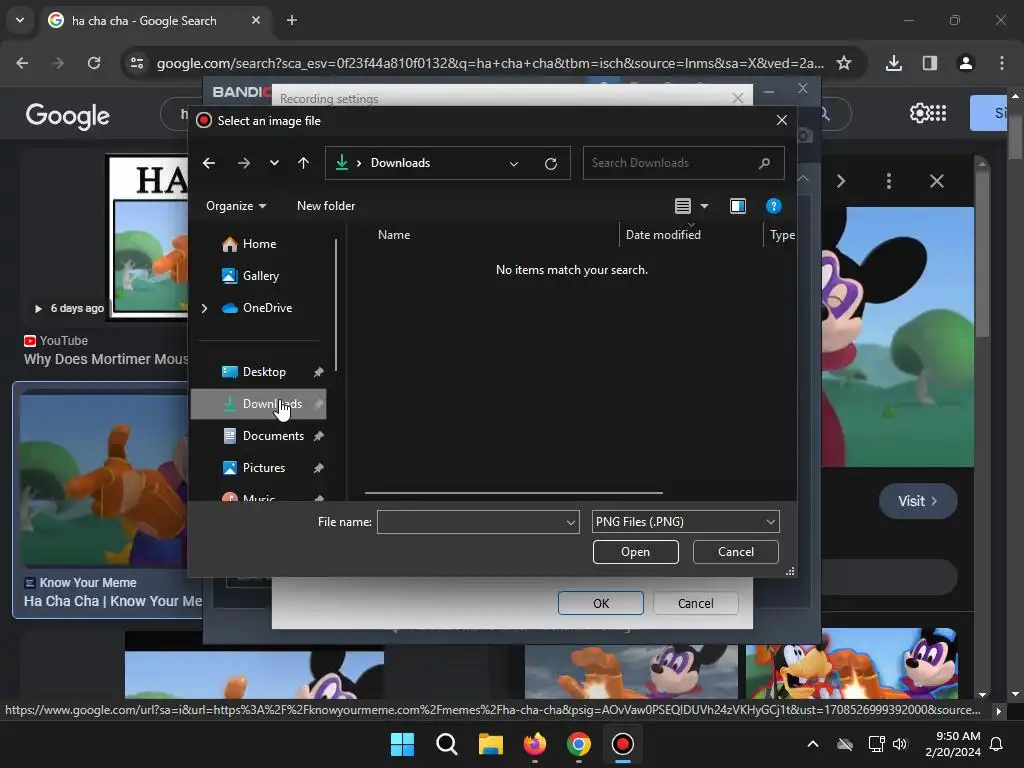The width and height of the screenshot is (1024, 768).
Task: Open taskbar Search
Action: click(447, 744)
